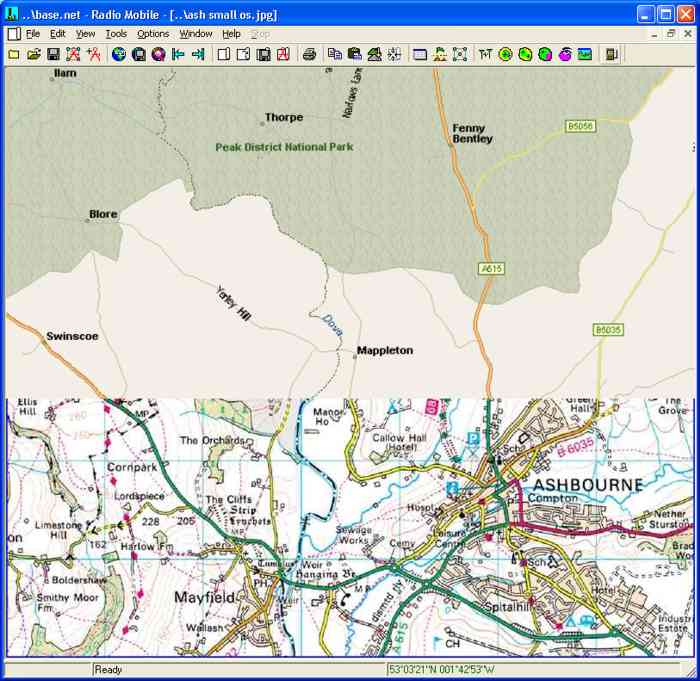The image size is (700, 681).
Task: Click the Radio Mobile title bar app icon
Action: click(x=11, y=14)
